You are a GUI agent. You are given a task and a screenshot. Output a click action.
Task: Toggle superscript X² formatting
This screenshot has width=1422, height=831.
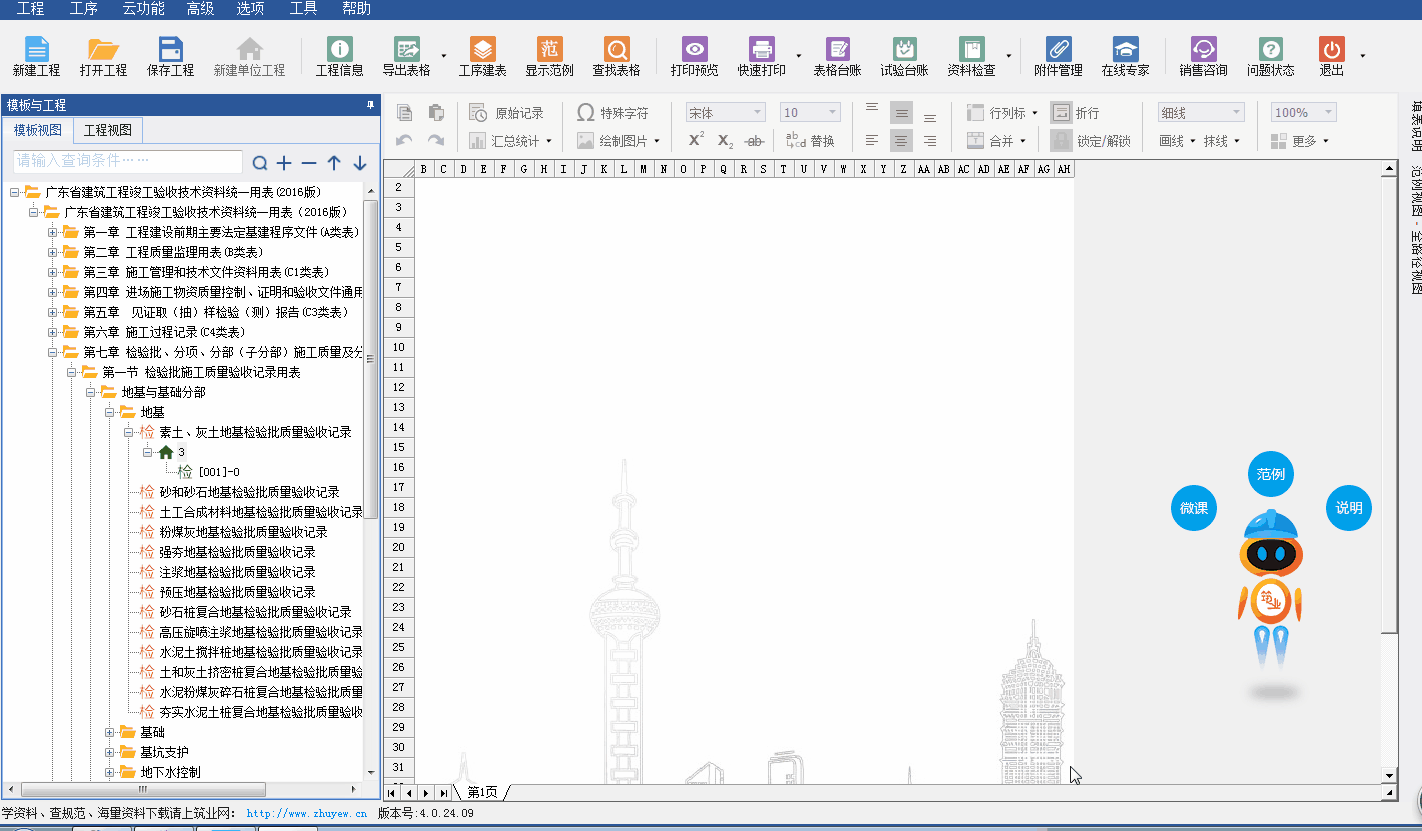[696, 141]
